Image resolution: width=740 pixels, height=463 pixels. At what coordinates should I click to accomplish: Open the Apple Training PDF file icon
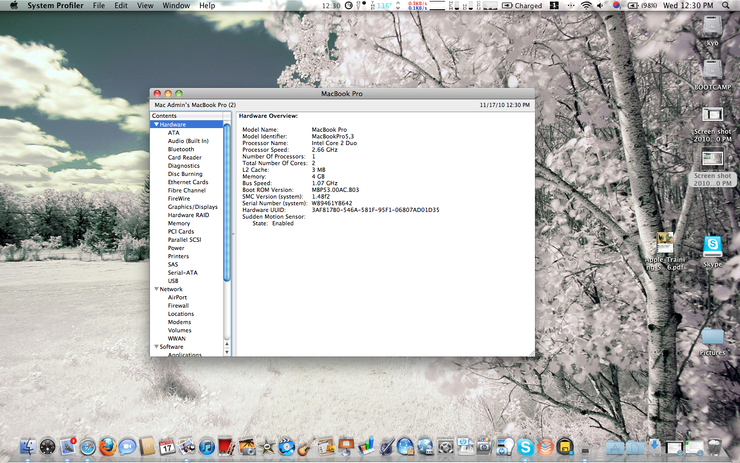pyautogui.click(x=665, y=244)
